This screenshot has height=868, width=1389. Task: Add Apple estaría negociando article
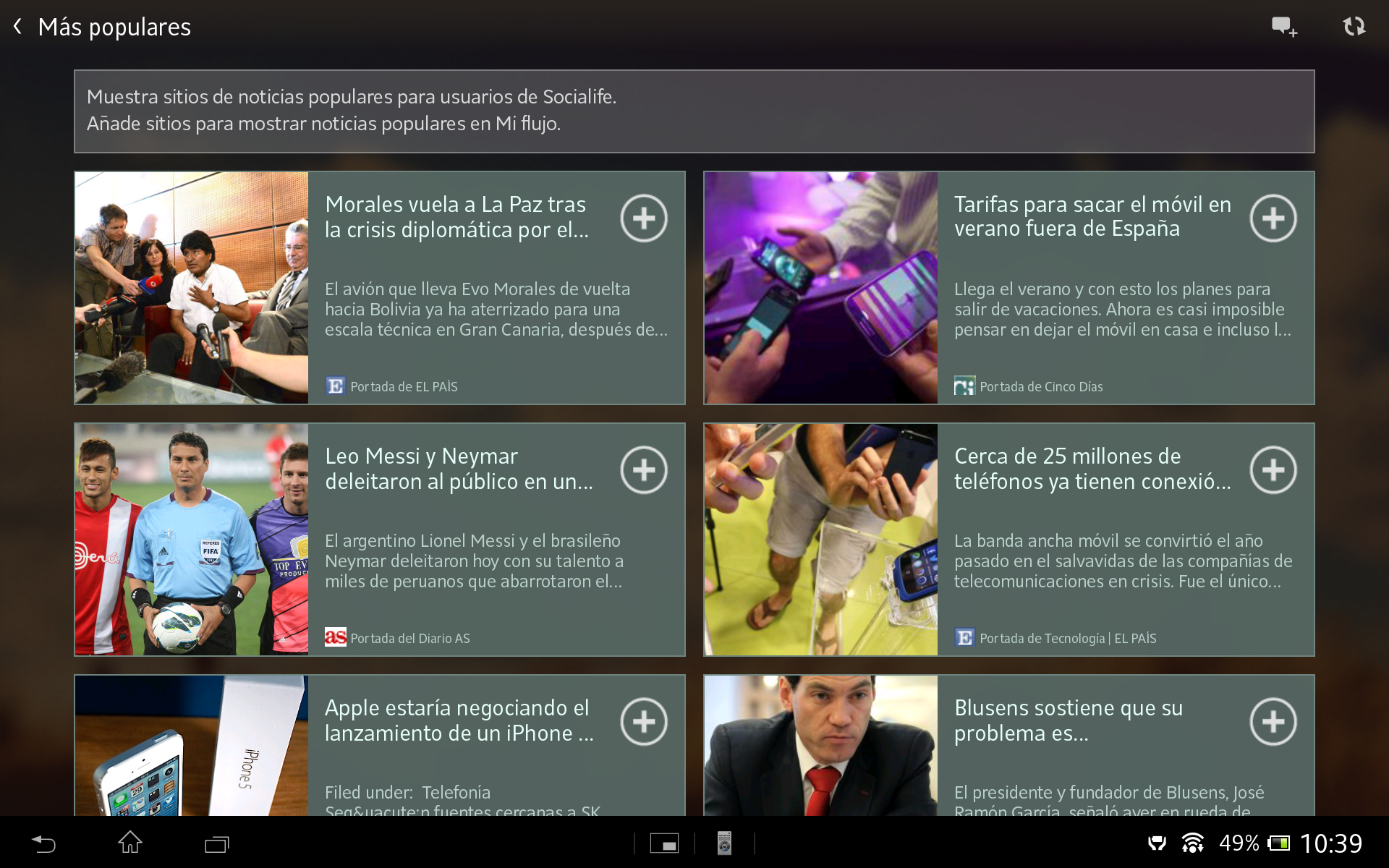[x=643, y=722]
